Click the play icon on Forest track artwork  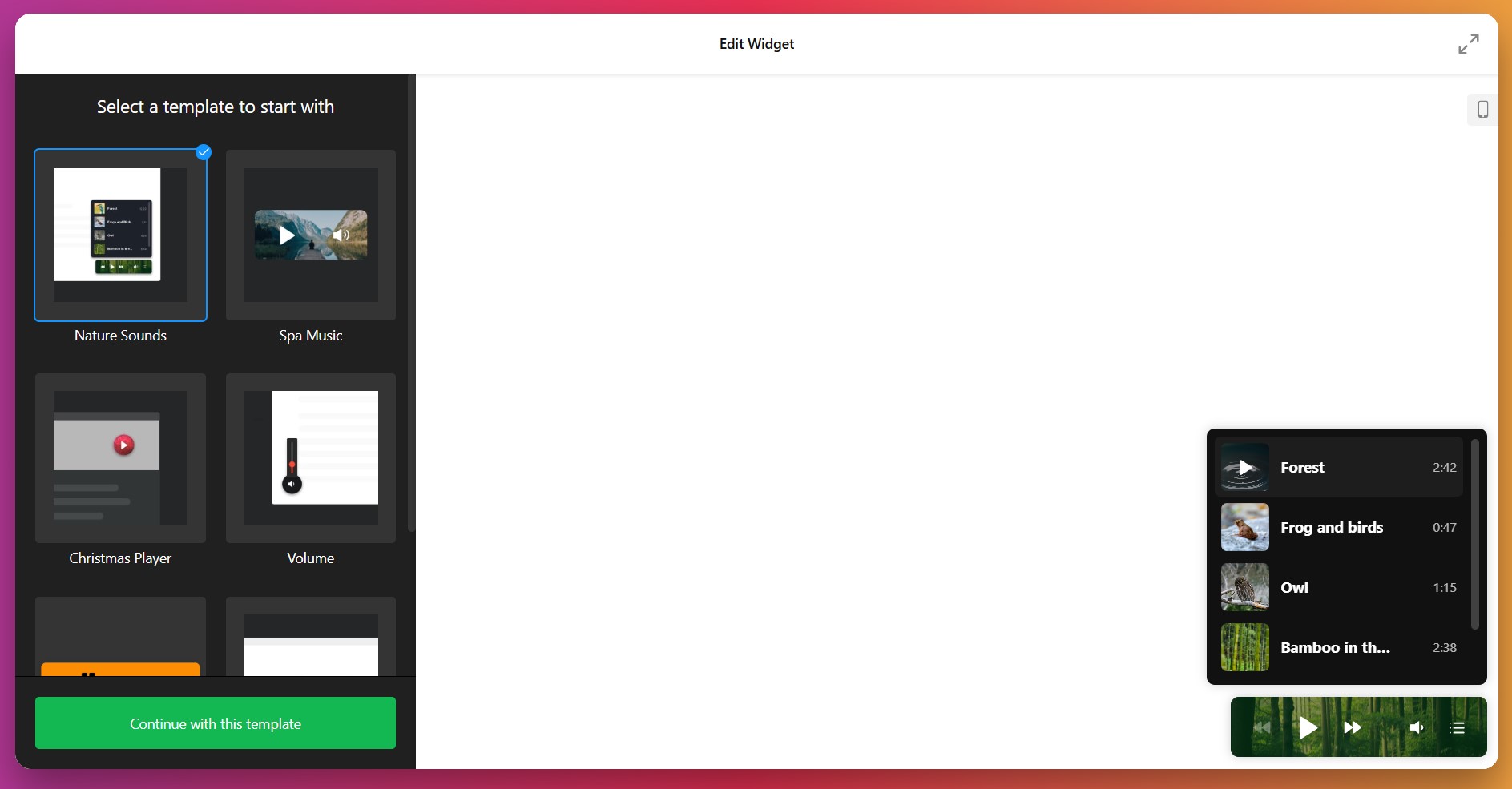(1244, 467)
